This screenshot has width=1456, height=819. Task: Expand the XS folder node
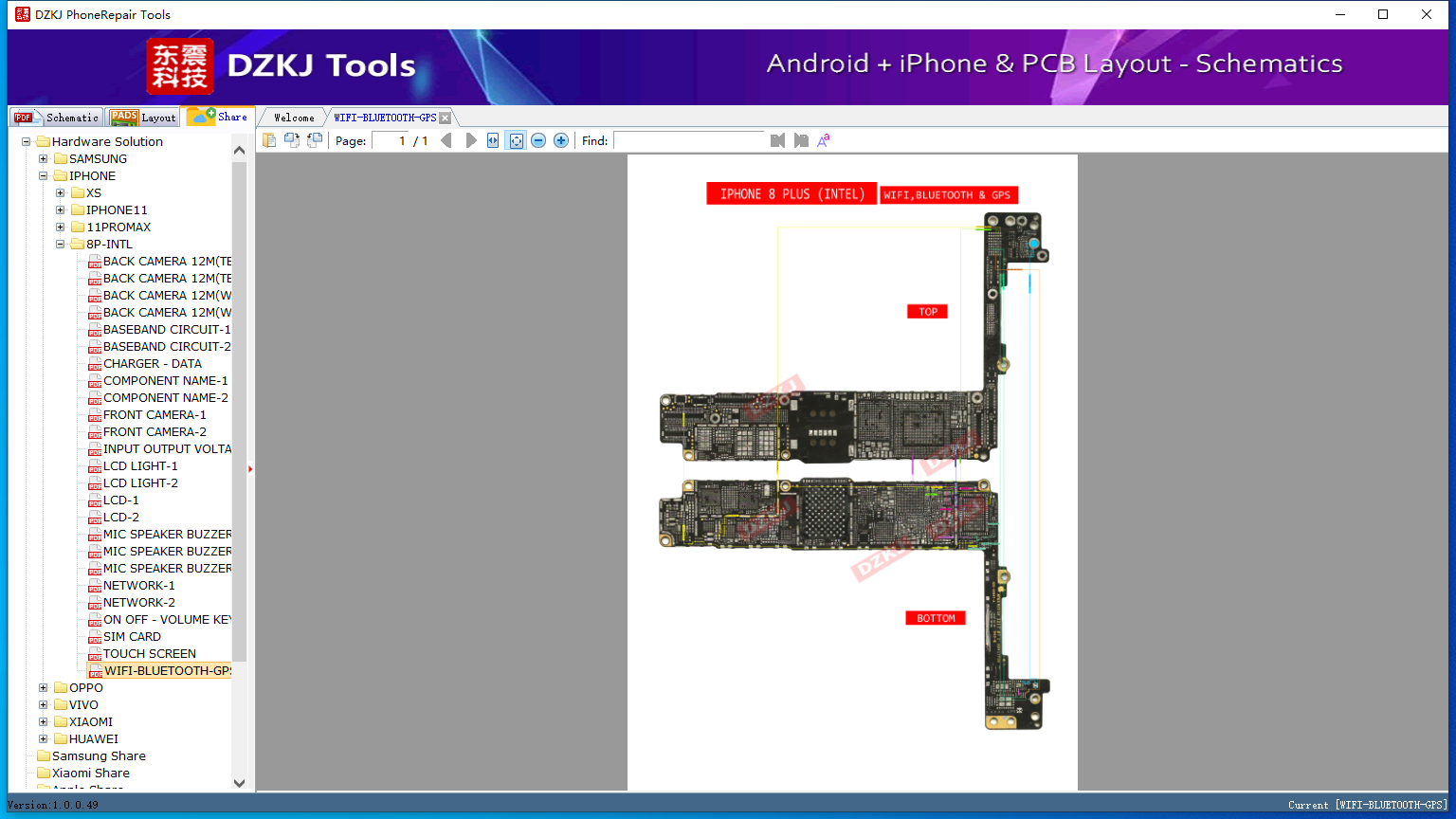click(x=61, y=193)
